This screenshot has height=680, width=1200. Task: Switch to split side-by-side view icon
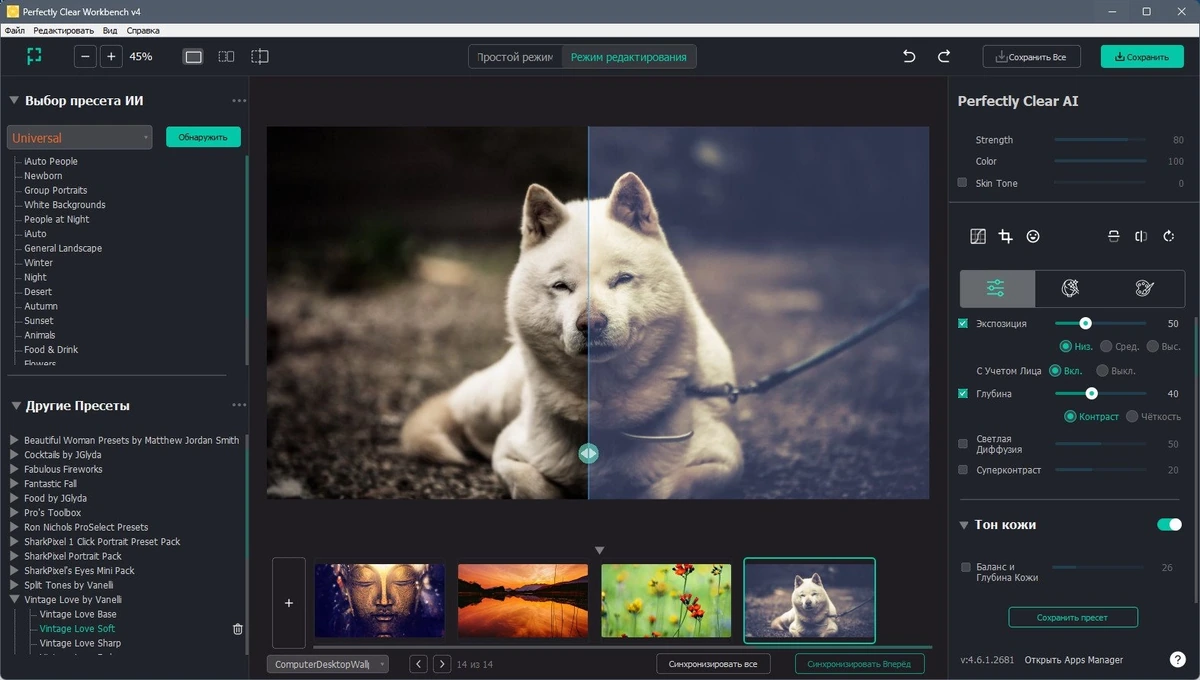tap(226, 57)
